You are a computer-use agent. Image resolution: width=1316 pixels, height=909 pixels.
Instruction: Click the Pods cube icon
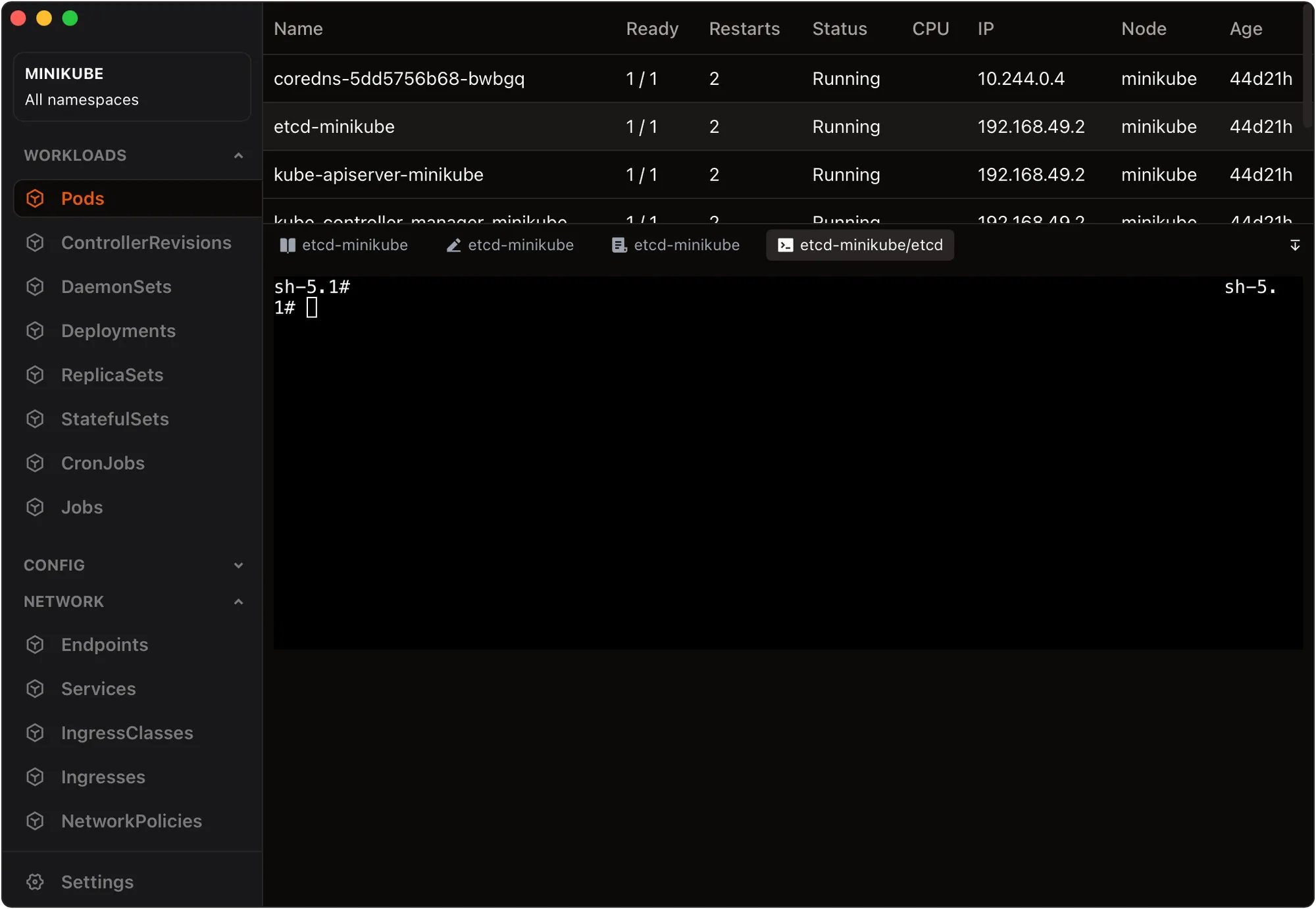pyautogui.click(x=35, y=198)
